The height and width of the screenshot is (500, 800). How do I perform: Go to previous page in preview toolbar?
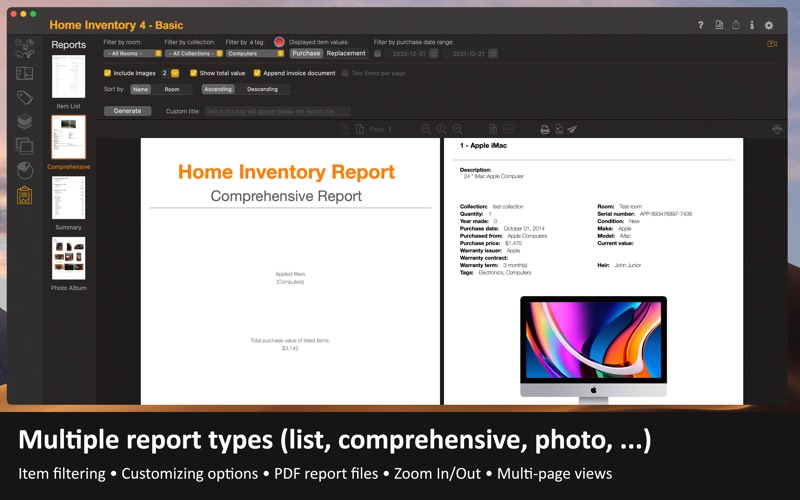pyautogui.click(x=345, y=129)
